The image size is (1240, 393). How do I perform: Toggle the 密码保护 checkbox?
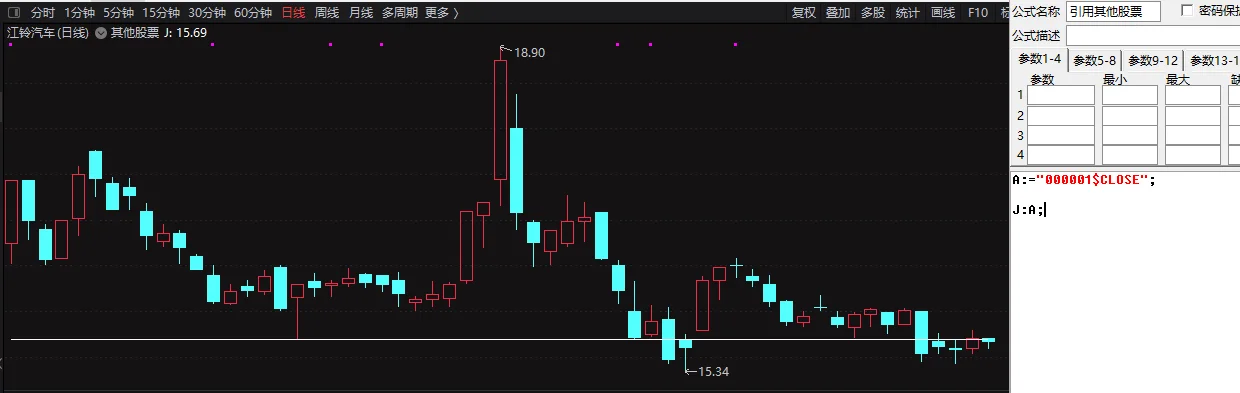click(1187, 10)
